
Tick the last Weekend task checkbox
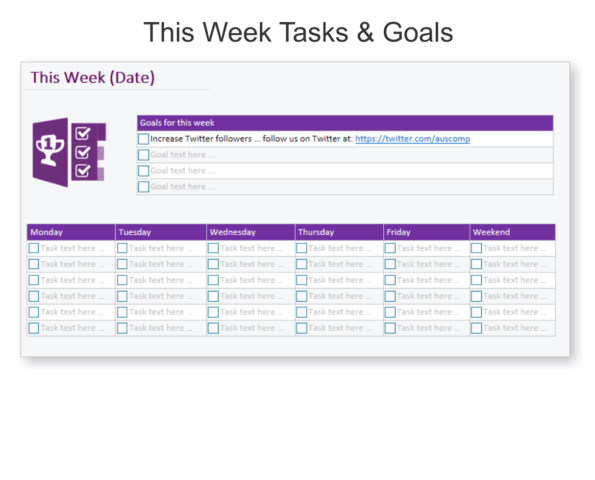pyautogui.click(x=476, y=328)
